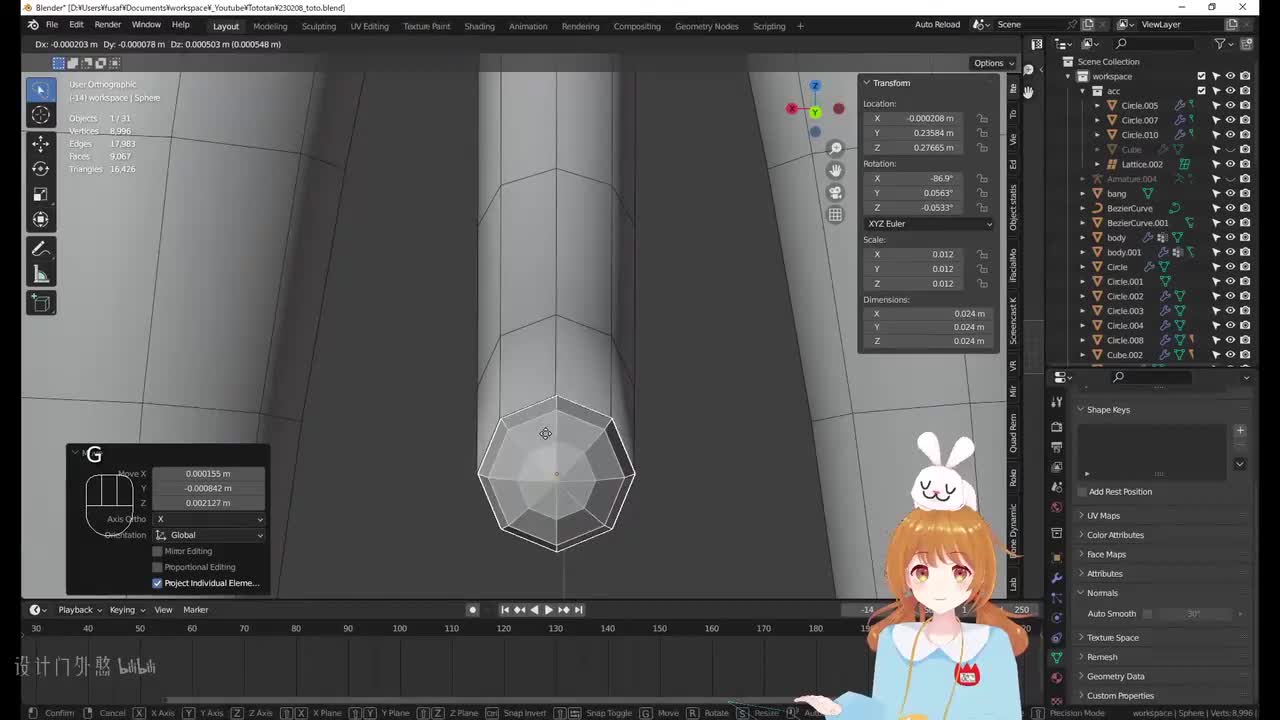Toggle auto keying record button
Image resolution: width=1280 pixels, height=720 pixels.
tap(473, 610)
